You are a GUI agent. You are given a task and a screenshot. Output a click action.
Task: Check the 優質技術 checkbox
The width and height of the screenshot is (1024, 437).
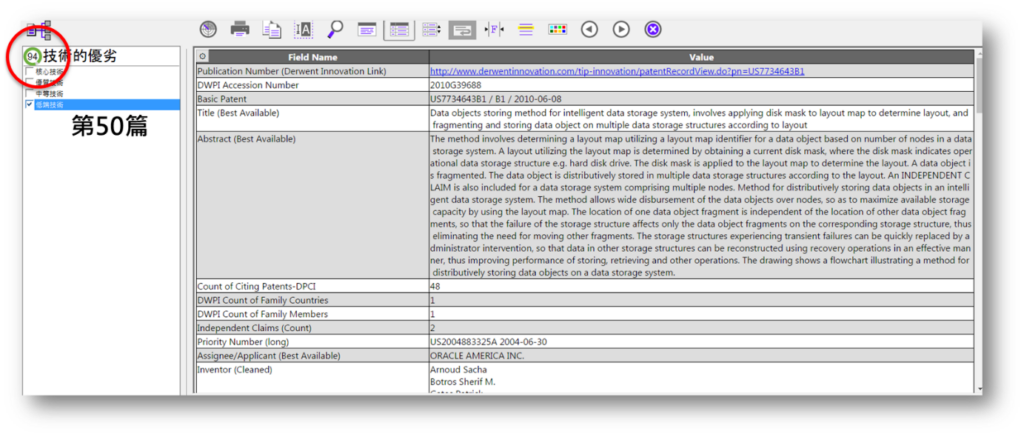(29, 82)
